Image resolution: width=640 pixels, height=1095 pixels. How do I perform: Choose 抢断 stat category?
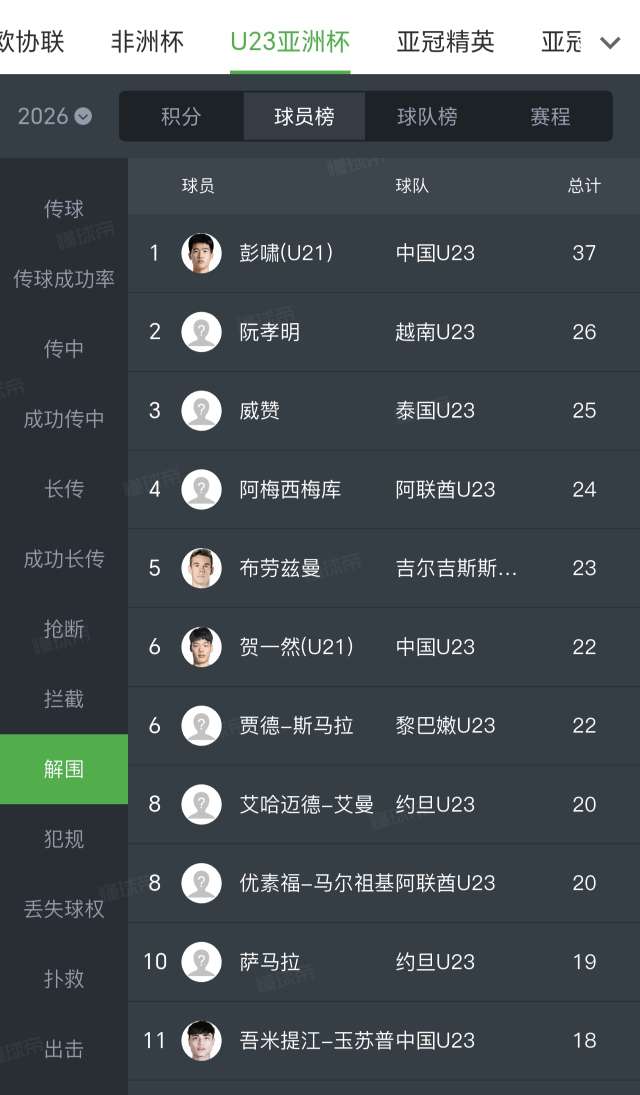[64, 629]
